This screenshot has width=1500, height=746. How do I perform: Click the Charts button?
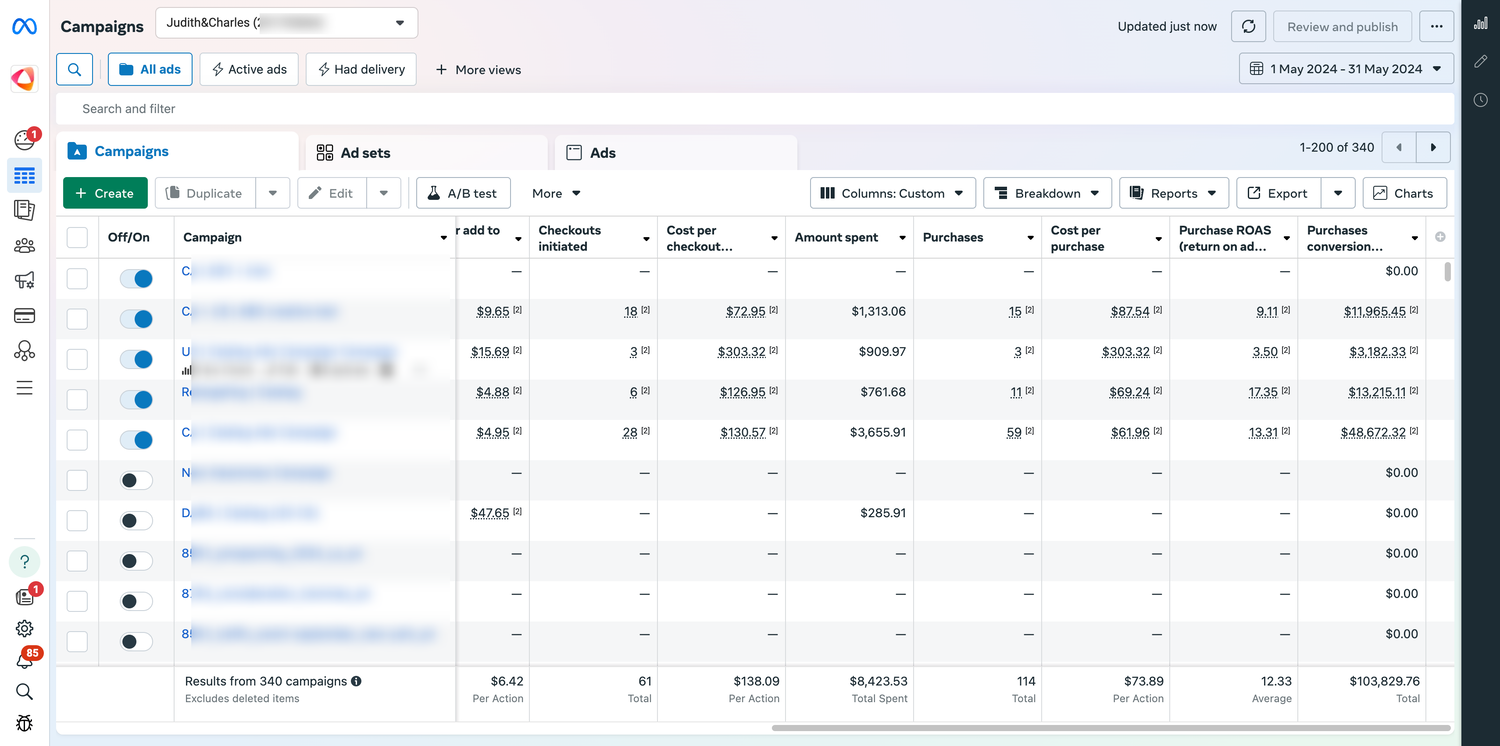(x=1404, y=193)
